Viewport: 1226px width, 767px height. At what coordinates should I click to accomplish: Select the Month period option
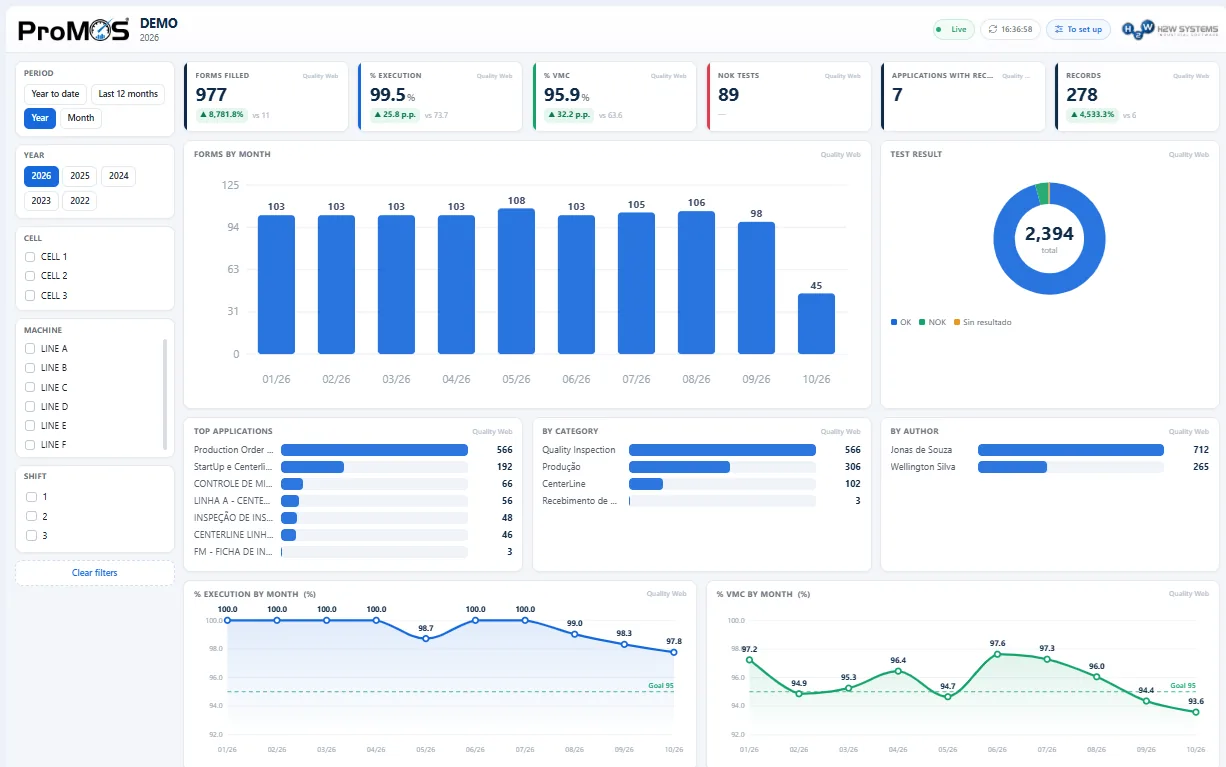[81, 118]
